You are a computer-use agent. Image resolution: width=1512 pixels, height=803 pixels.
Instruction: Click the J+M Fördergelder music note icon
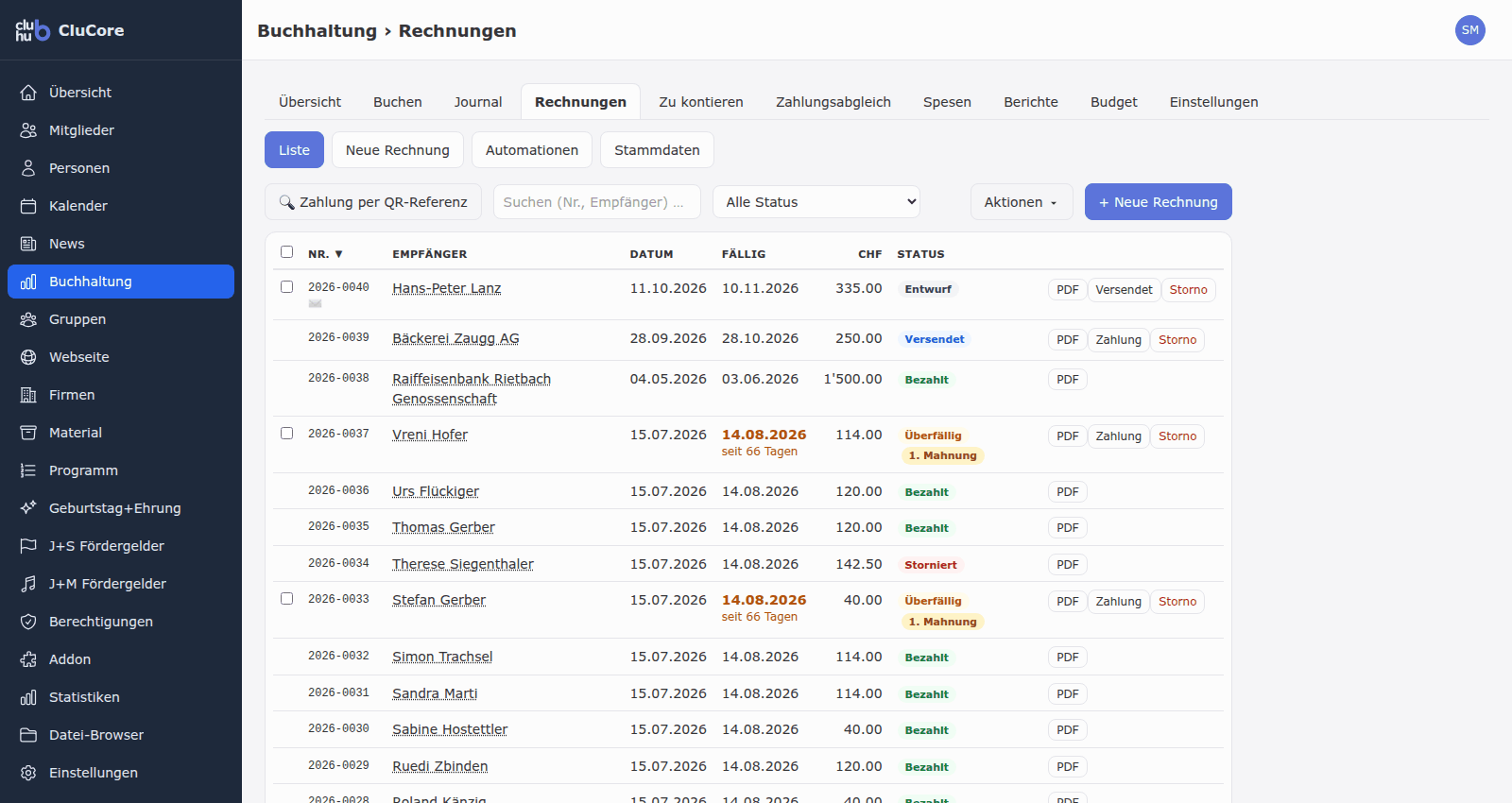point(28,584)
